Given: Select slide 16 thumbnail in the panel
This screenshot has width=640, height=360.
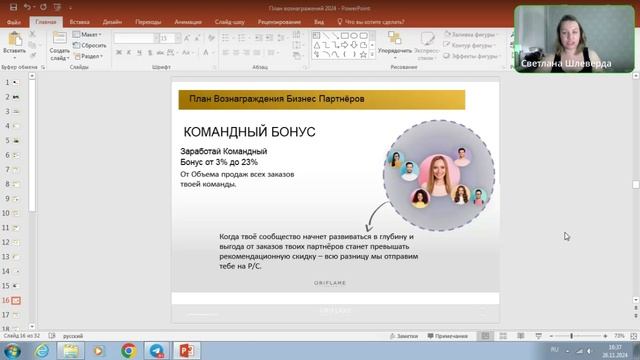Looking at the screenshot, I should [x=16, y=300].
